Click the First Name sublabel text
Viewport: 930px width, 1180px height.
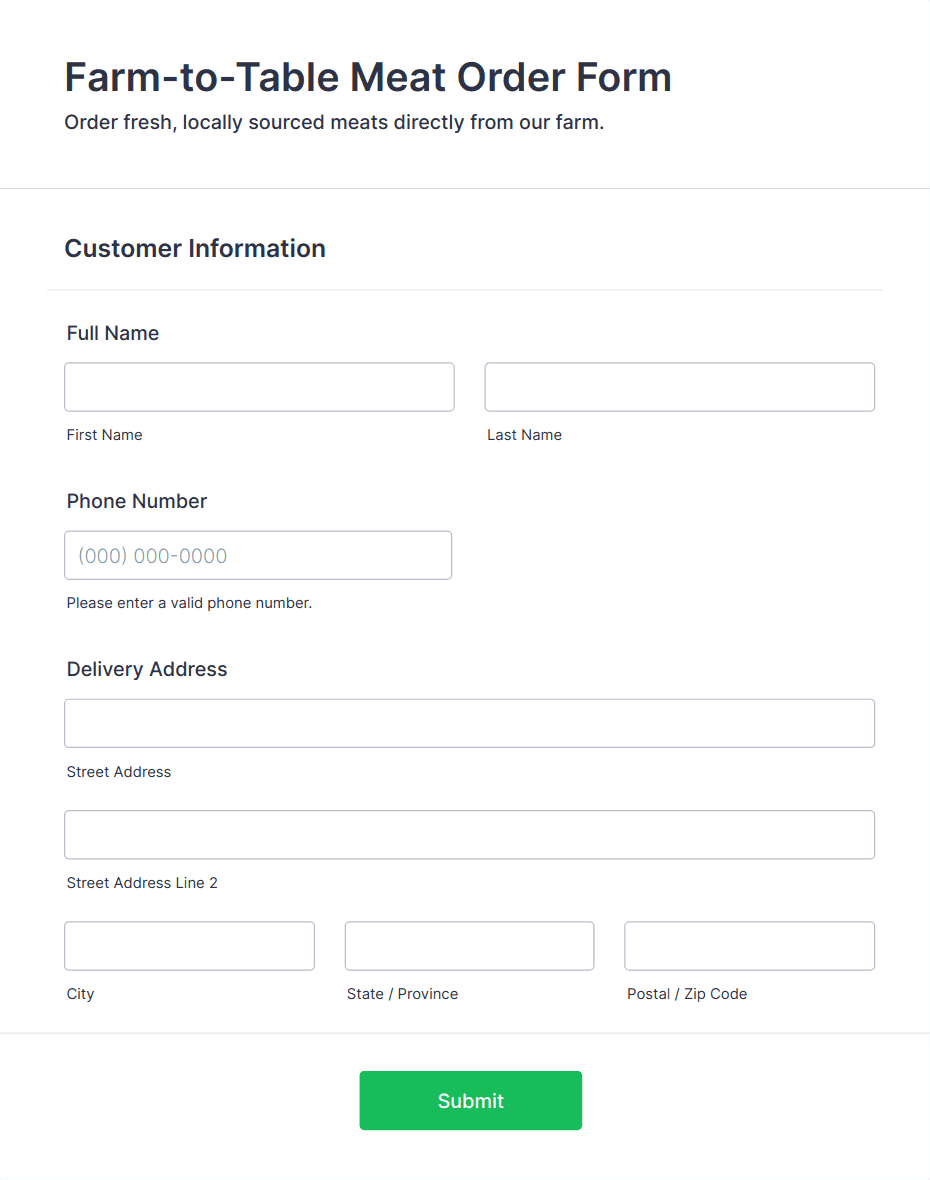104,435
